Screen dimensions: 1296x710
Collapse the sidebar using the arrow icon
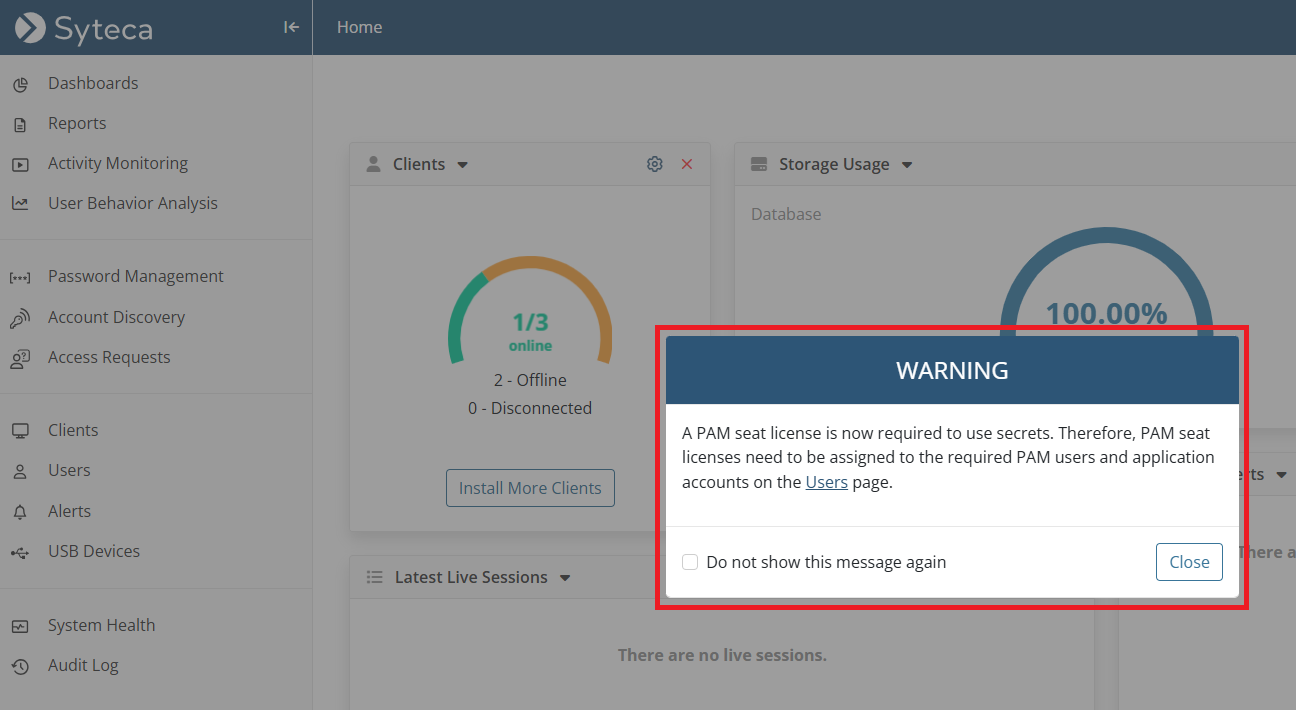(x=291, y=27)
